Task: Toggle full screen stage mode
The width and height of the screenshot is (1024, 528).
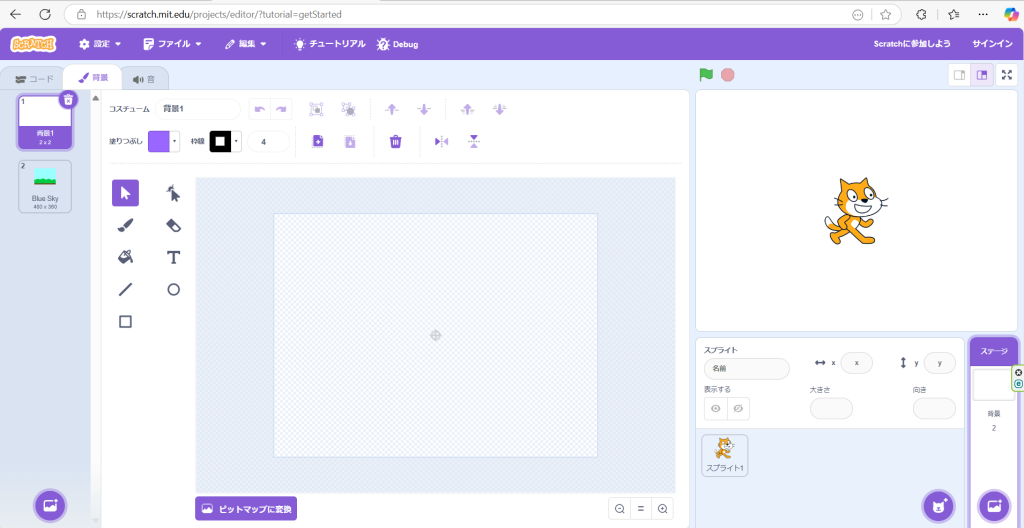Action: (1007, 75)
